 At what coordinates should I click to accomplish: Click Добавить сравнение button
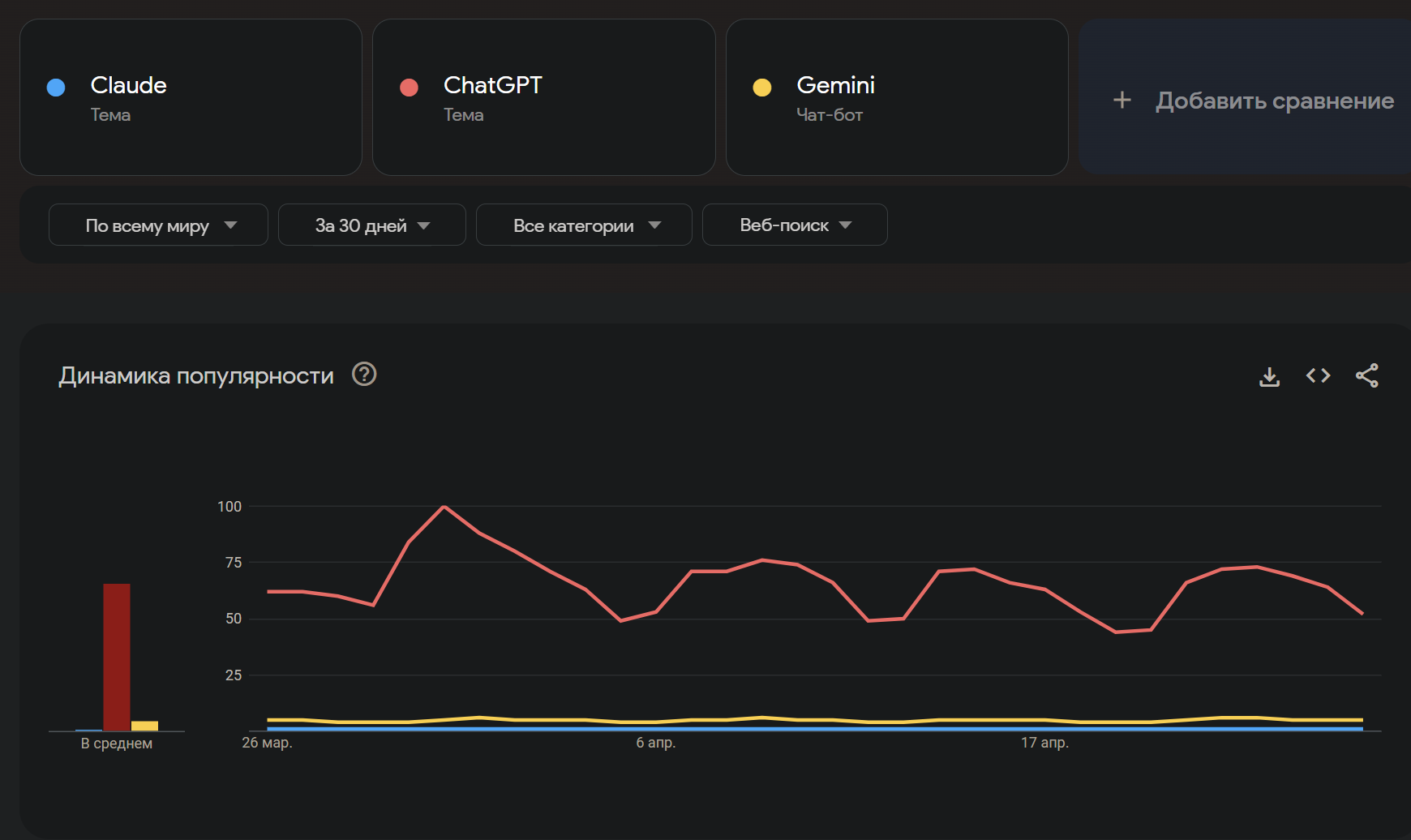pos(1245,96)
